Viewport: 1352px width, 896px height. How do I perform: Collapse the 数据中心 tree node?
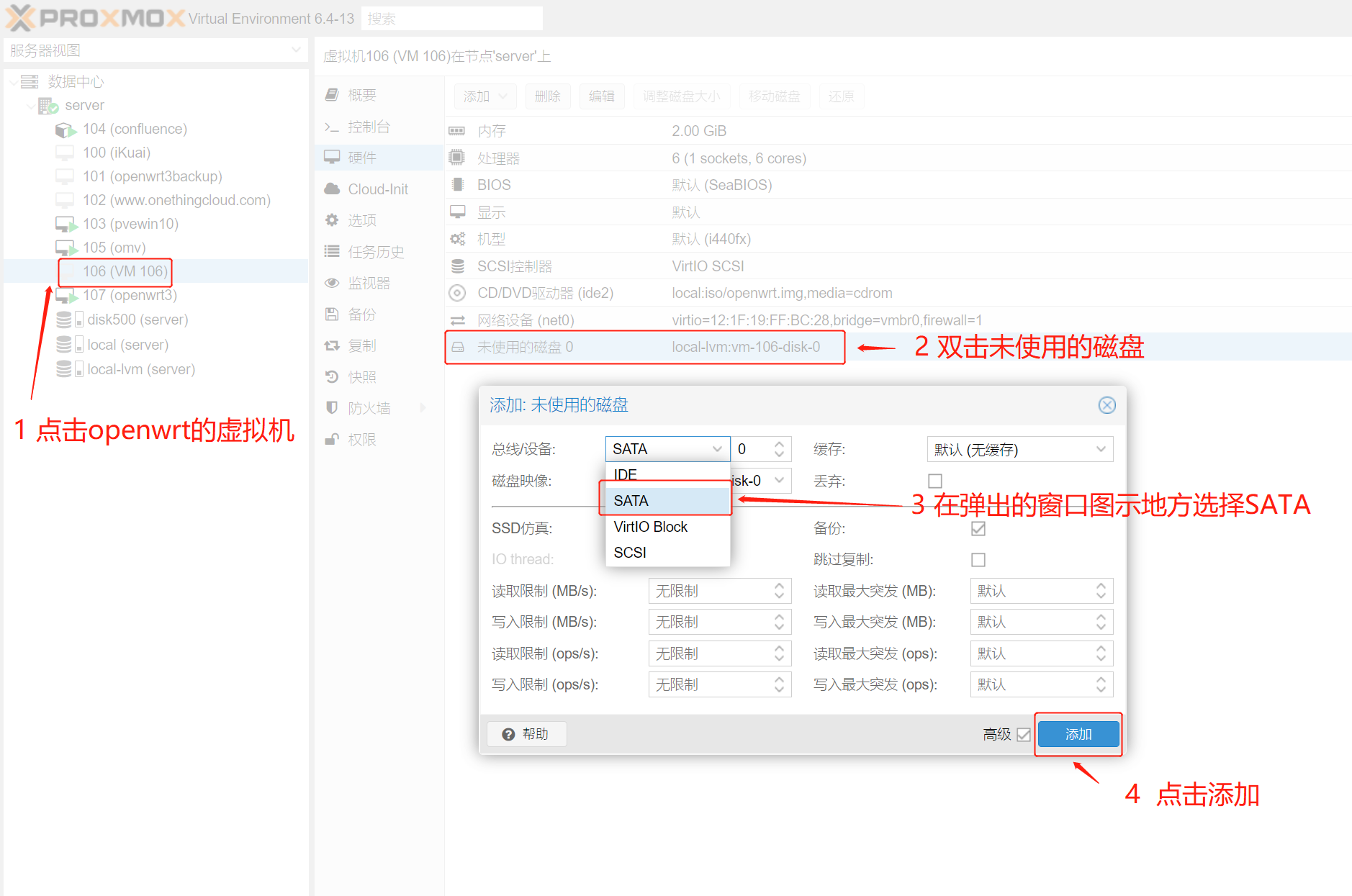point(13,82)
